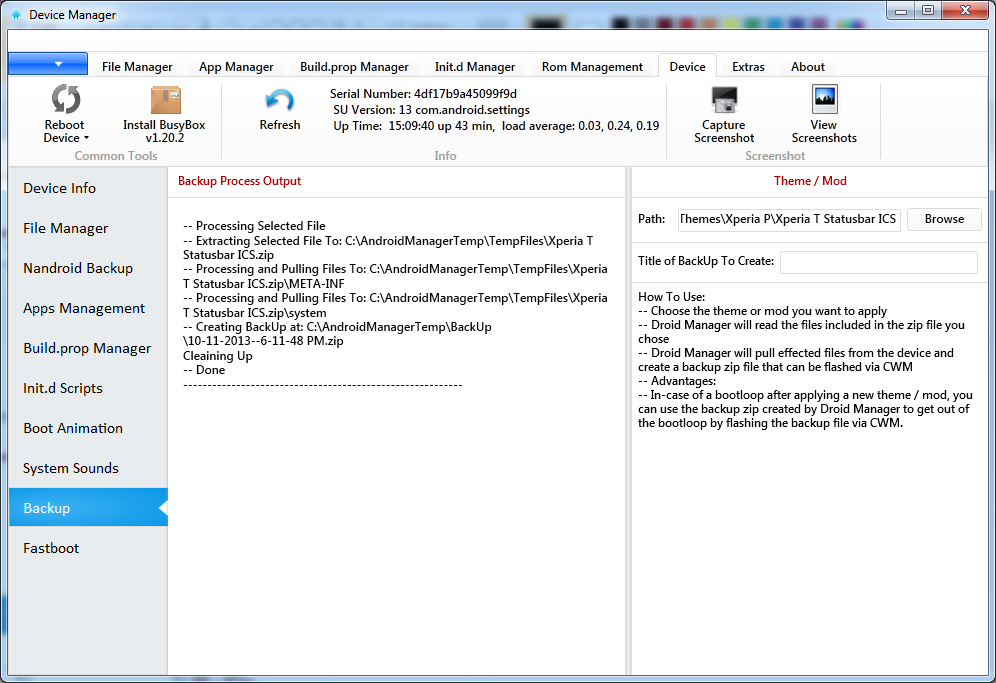Viewport: 996px width, 683px height.
Task: Expand the Reboot Device dropdown arrow
Action: tap(86, 139)
